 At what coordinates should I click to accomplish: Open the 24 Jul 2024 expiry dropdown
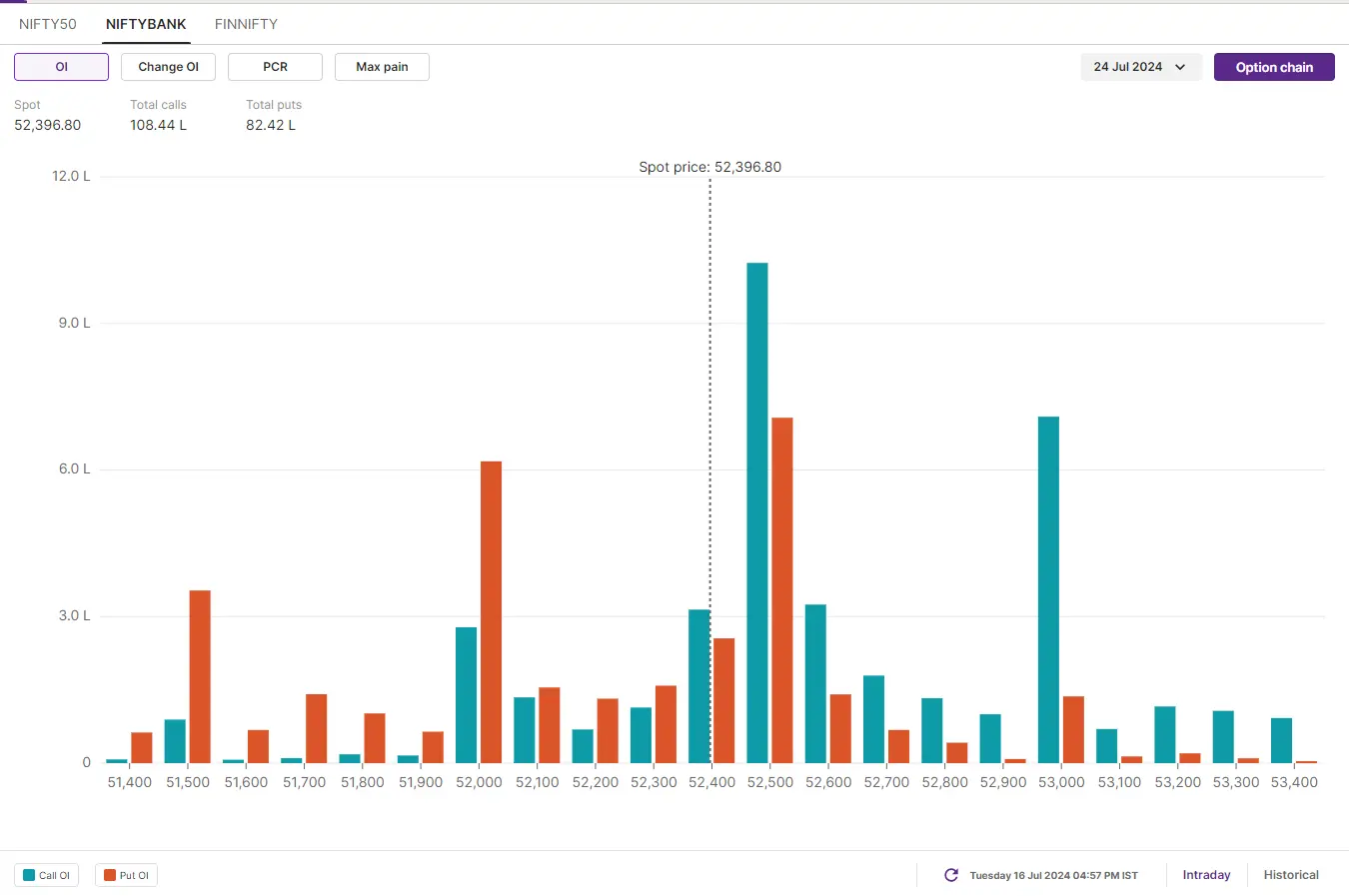click(1140, 67)
